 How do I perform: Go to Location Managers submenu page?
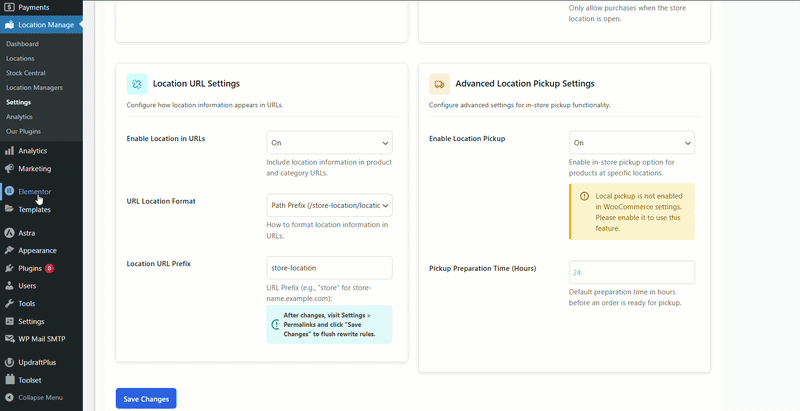tap(34, 88)
